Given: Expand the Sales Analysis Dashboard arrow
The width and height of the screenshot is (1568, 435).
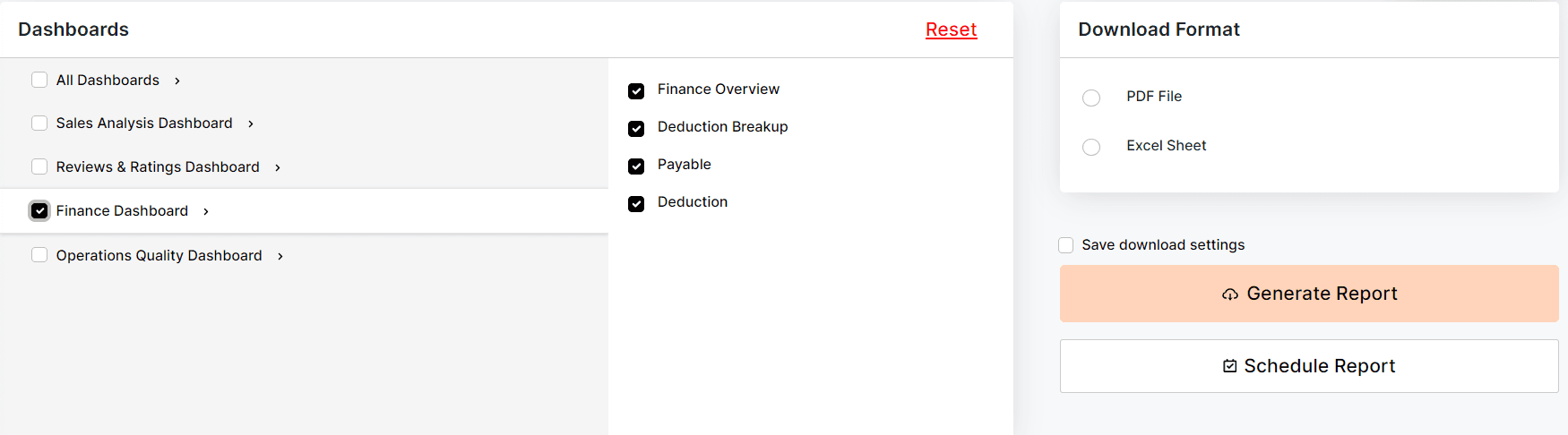Looking at the screenshot, I should pos(251,124).
